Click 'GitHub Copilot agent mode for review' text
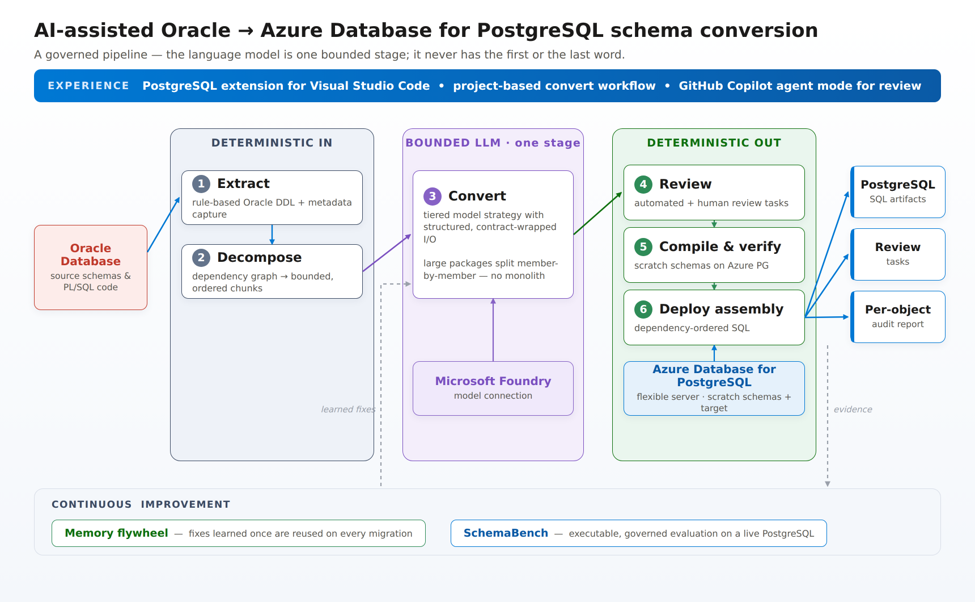 (800, 86)
